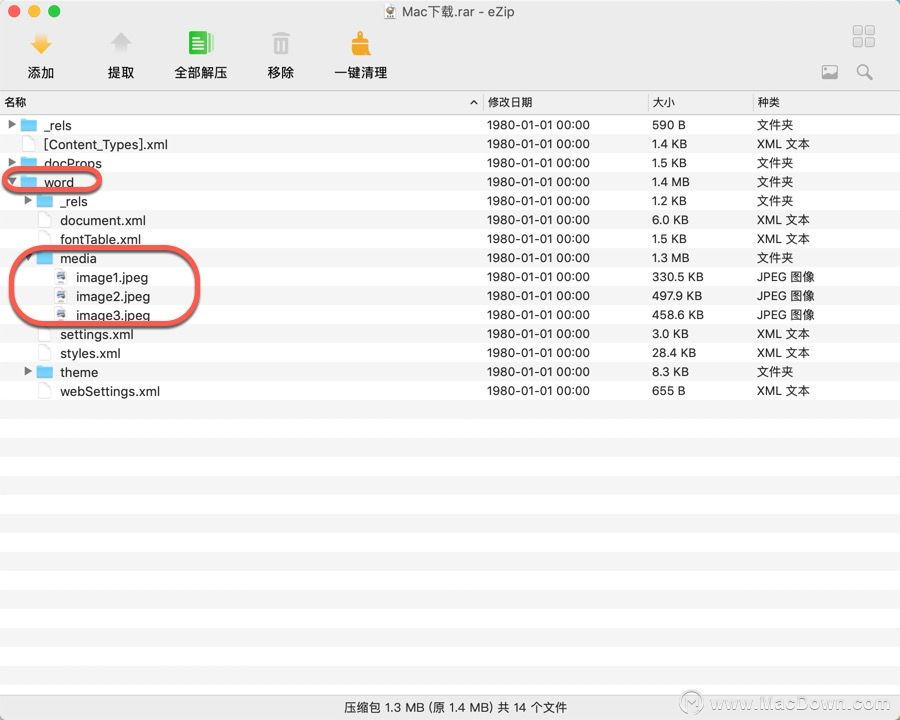Viewport: 900px width, 720px height.
Task: Click the image3.jpeg file icon
Action: (x=61, y=315)
